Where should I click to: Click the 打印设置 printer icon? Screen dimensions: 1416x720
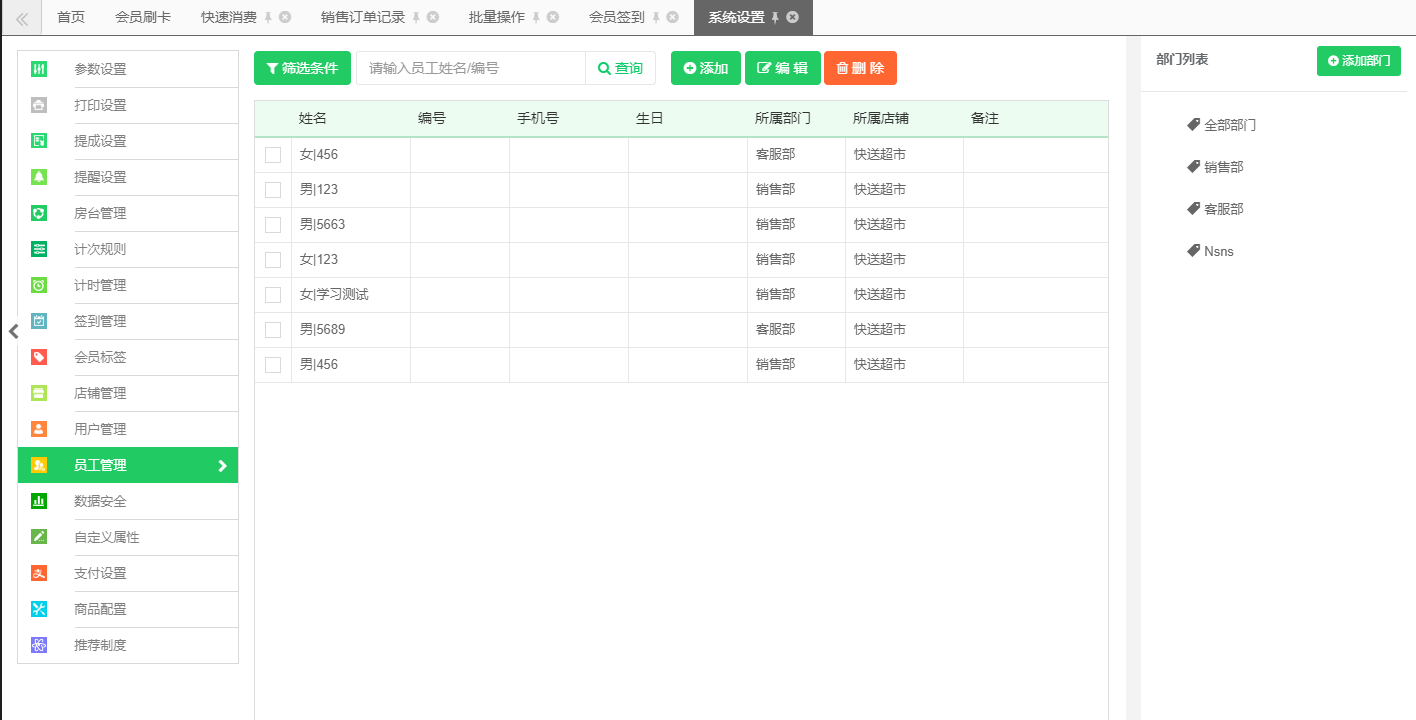point(39,105)
